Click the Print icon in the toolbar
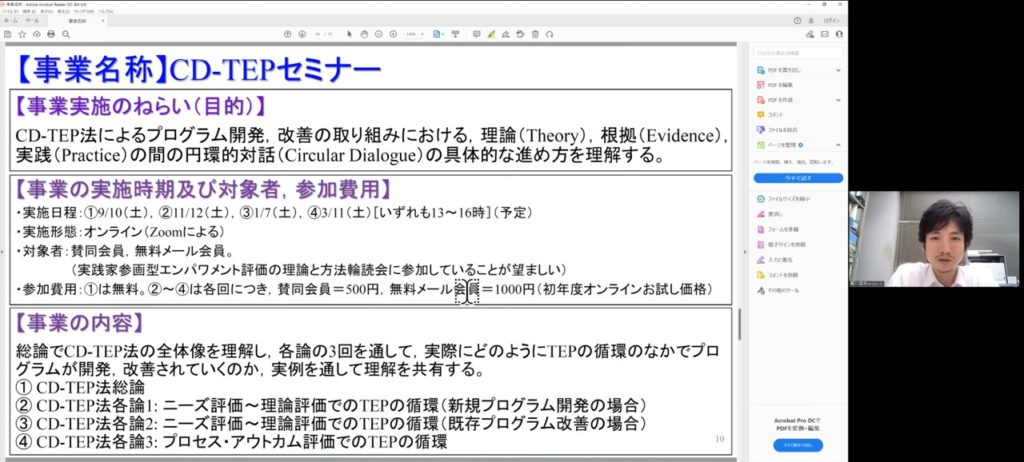This screenshot has height=462, width=1024. (x=50, y=33)
